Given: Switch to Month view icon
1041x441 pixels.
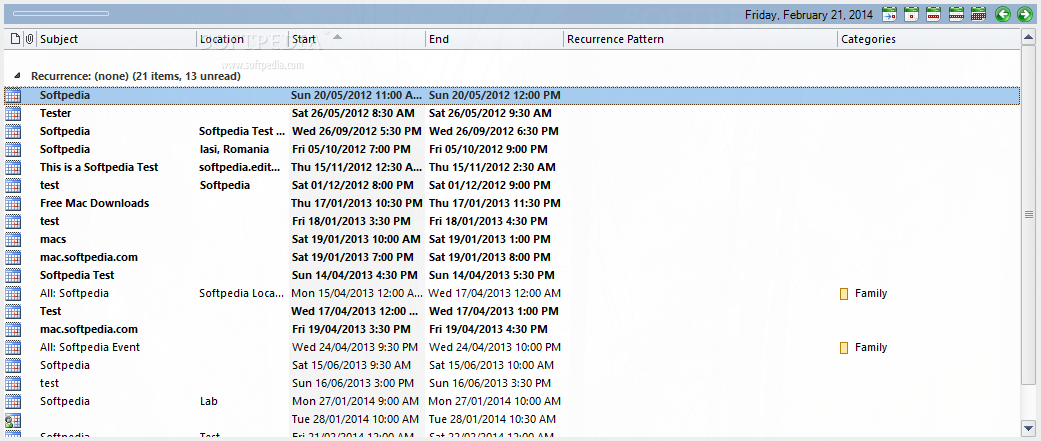Looking at the screenshot, I should click(x=978, y=14).
